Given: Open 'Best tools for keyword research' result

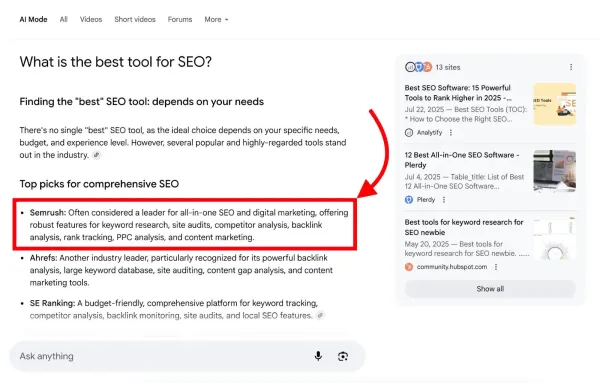Looking at the screenshot, I should click(464, 227).
